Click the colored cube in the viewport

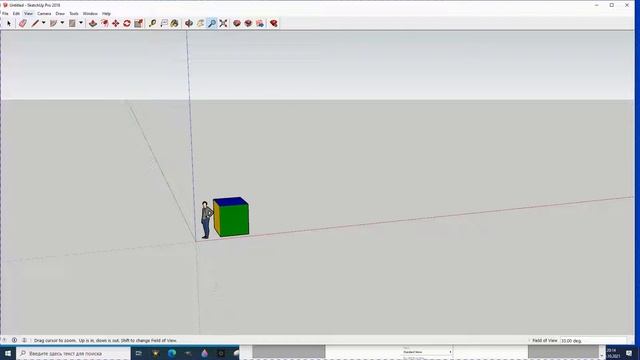[x=231, y=217]
